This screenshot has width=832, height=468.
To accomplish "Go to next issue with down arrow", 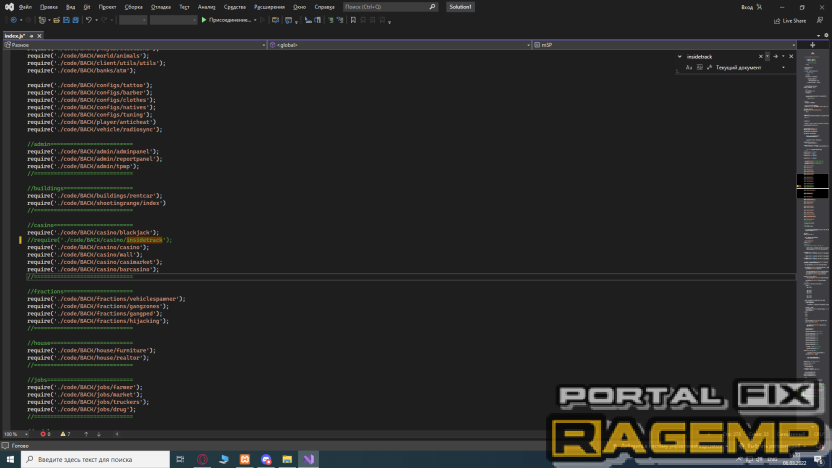I will tap(99, 434).
